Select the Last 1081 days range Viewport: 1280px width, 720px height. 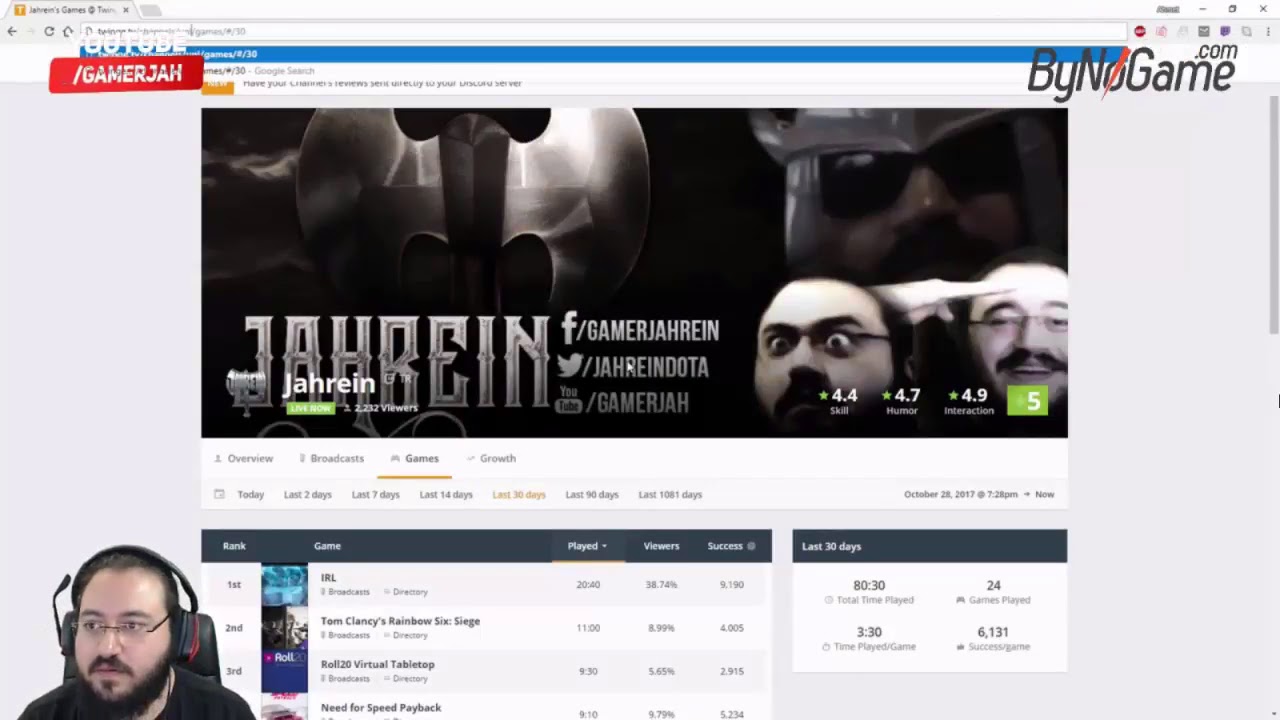click(x=670, y=494)
